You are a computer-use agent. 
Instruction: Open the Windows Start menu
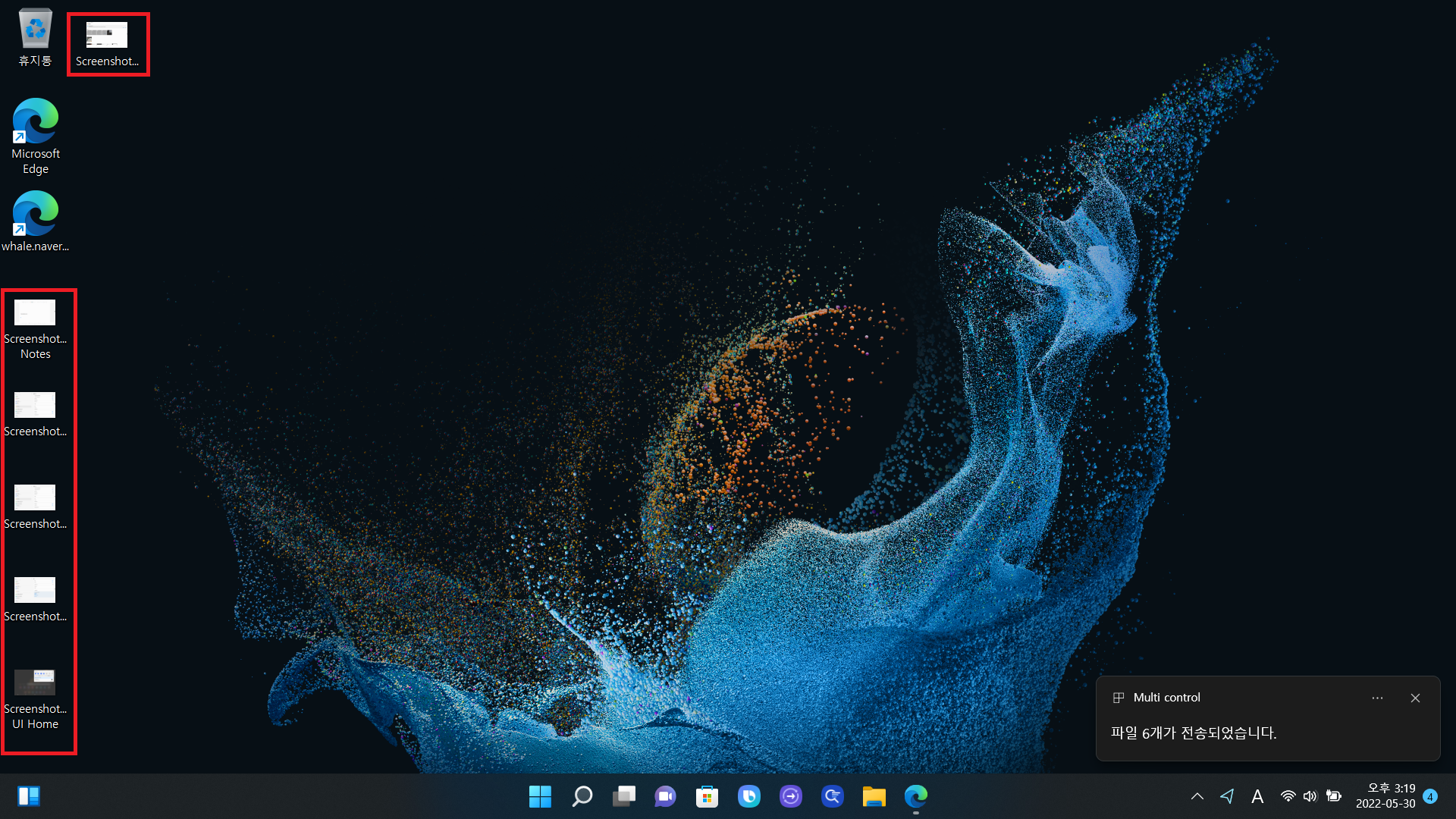tap(540, 796)
